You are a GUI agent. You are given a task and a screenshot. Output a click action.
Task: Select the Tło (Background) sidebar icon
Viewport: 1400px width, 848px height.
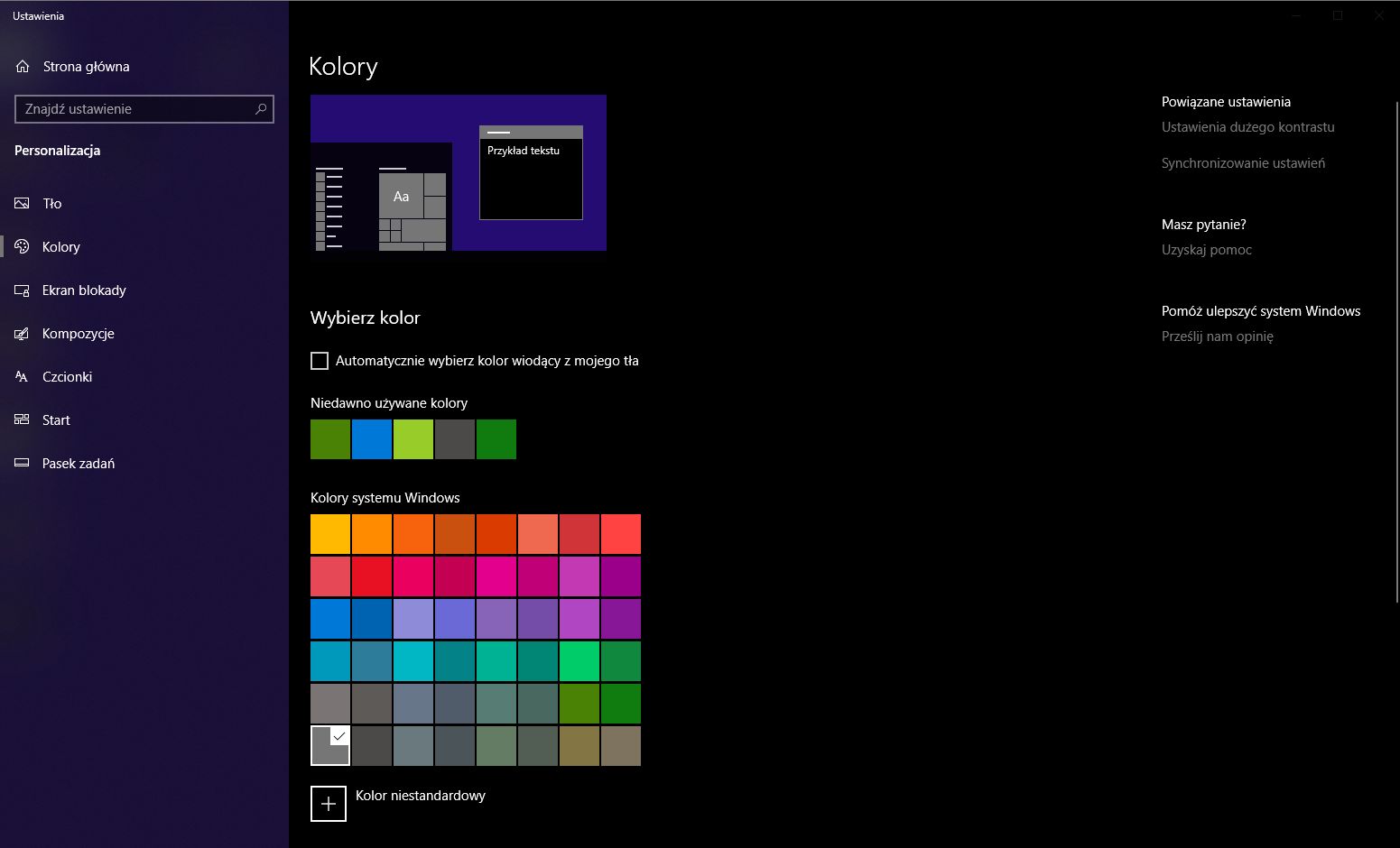[x=22, y=203]
